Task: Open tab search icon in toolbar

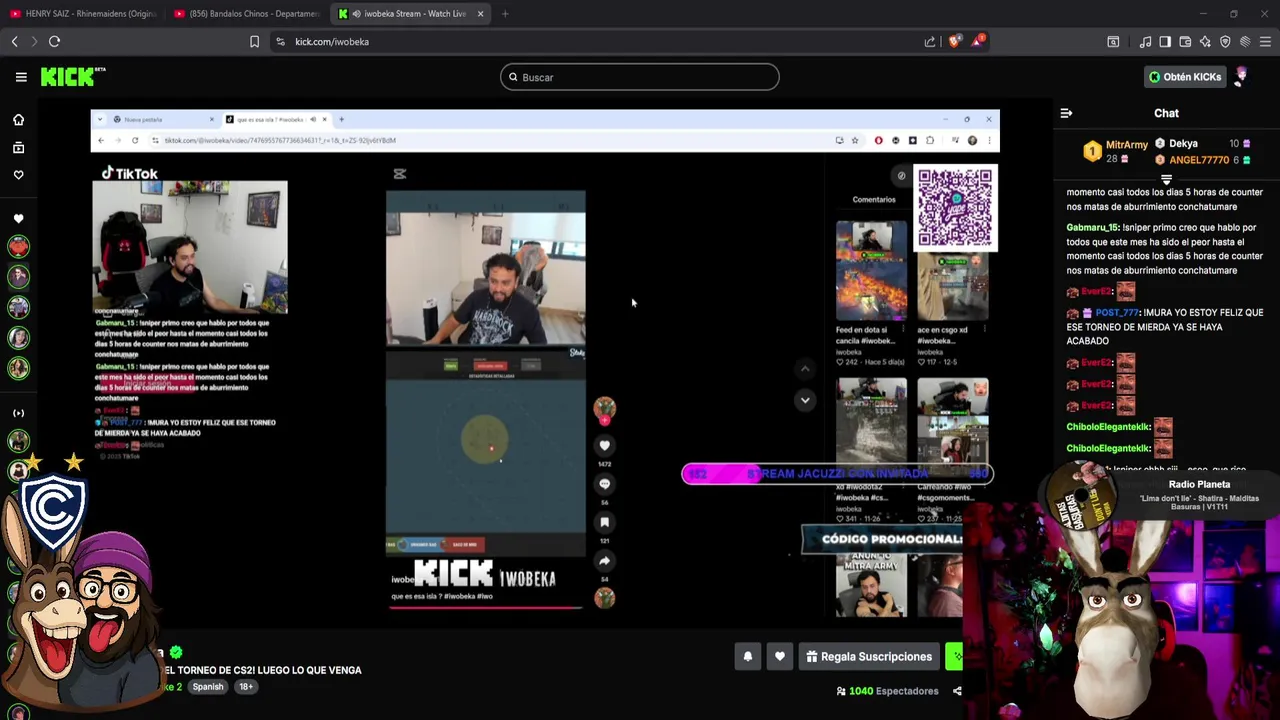Action: coord(1113,41)
